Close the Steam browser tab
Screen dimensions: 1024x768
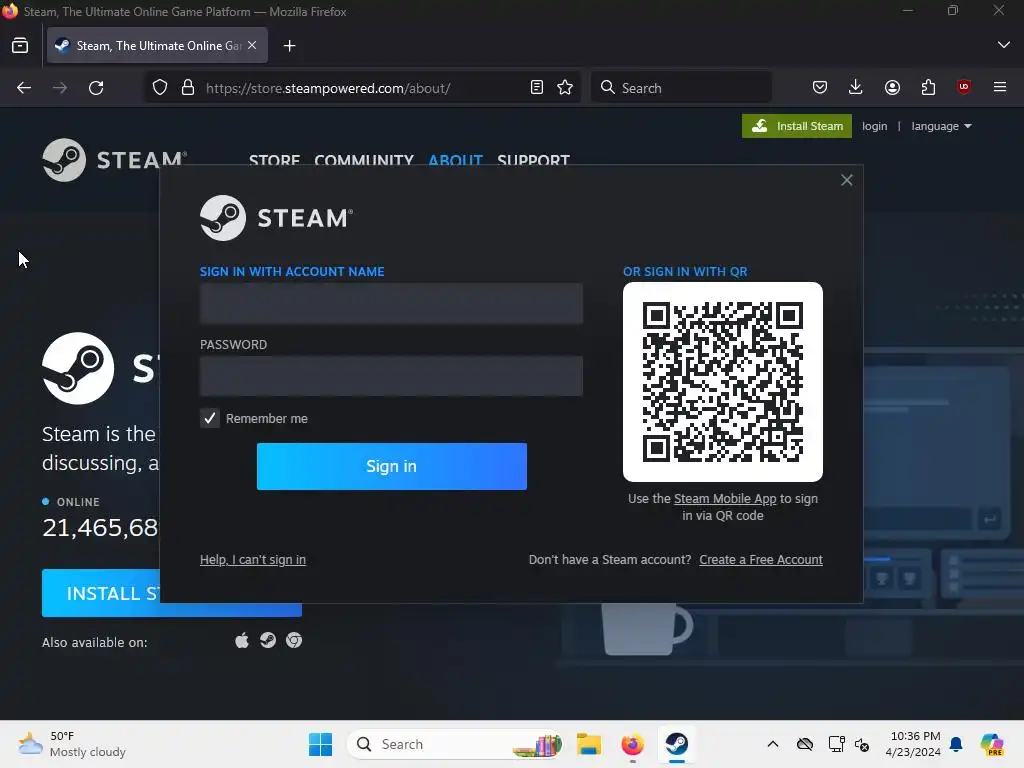pos(252,45)
